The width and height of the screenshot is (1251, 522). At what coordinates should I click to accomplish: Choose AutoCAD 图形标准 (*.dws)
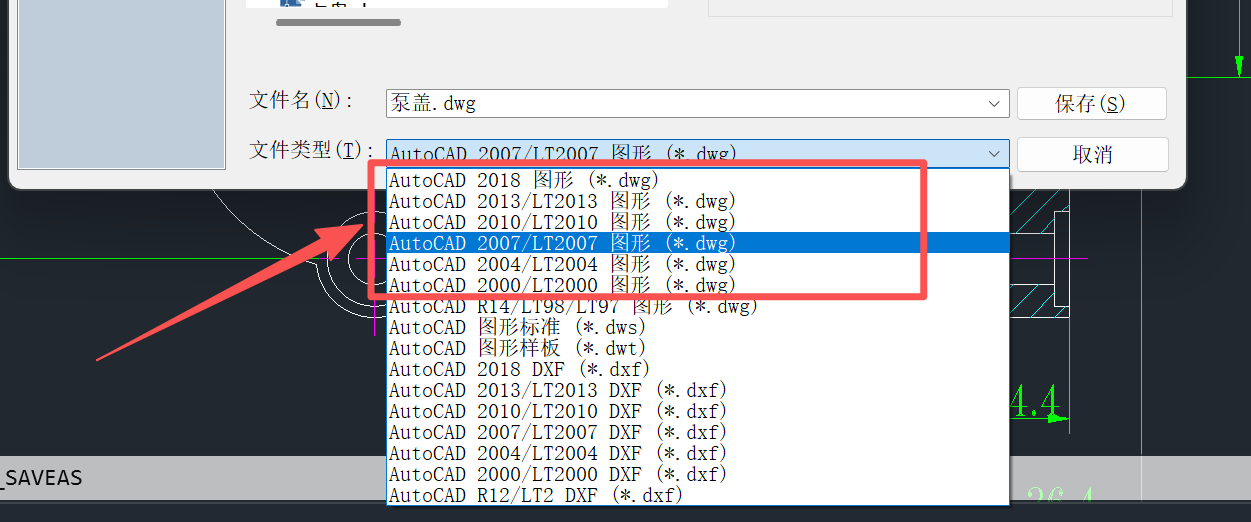[698, 327]
